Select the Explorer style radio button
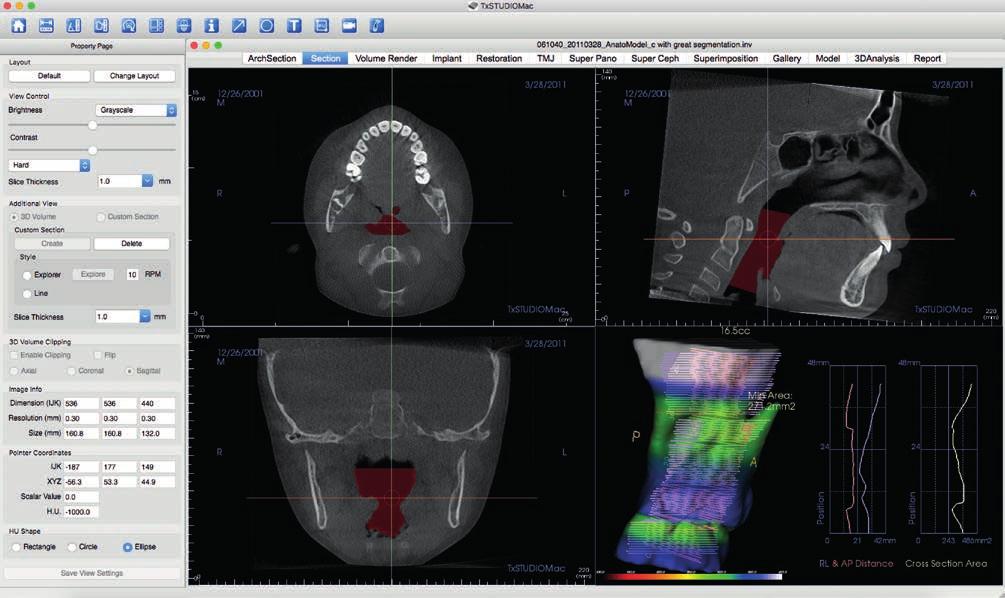Viewport: 1005px width, 598px height. 27,275
